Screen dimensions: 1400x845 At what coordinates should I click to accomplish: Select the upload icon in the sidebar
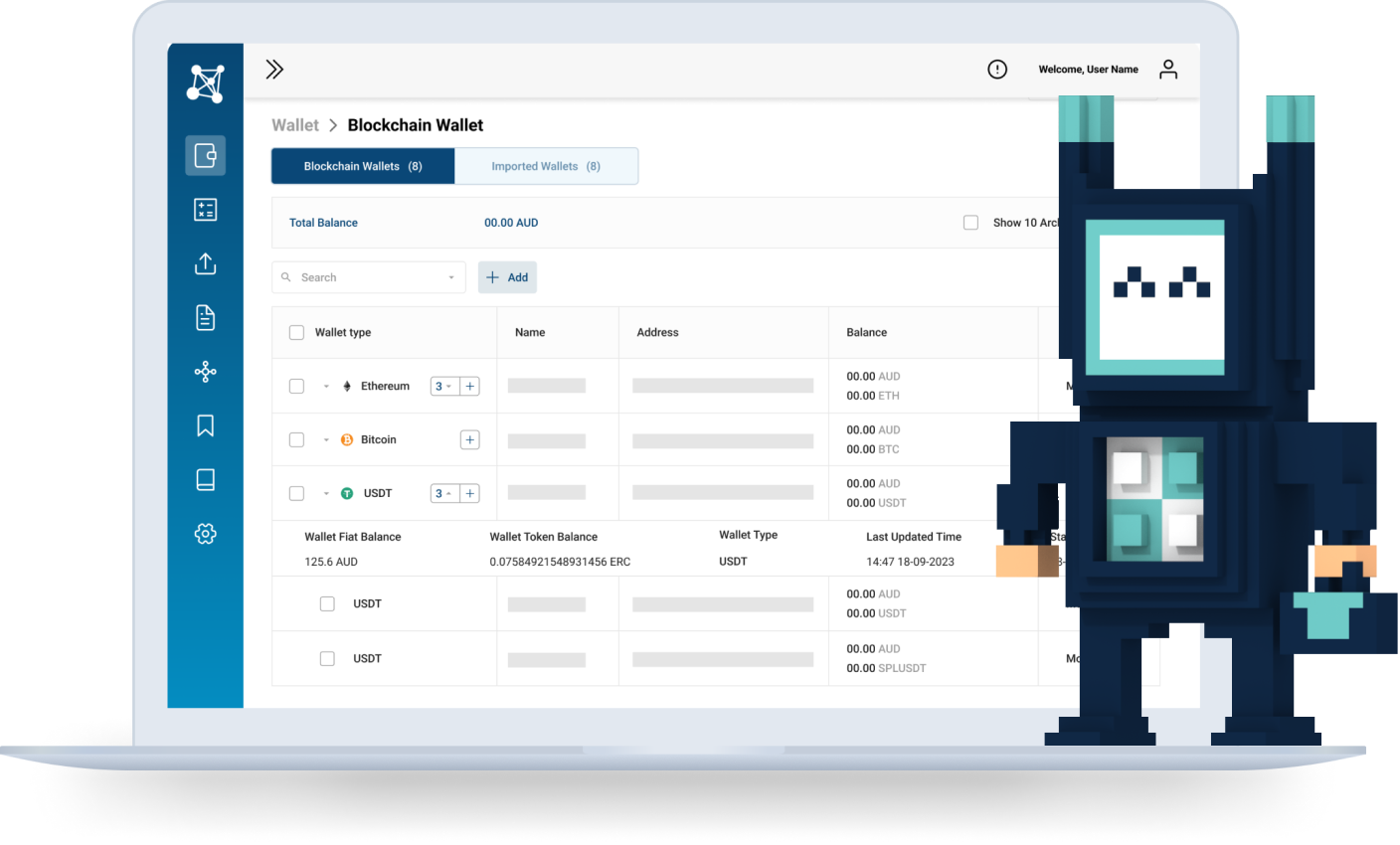click(x=205, y=263)
